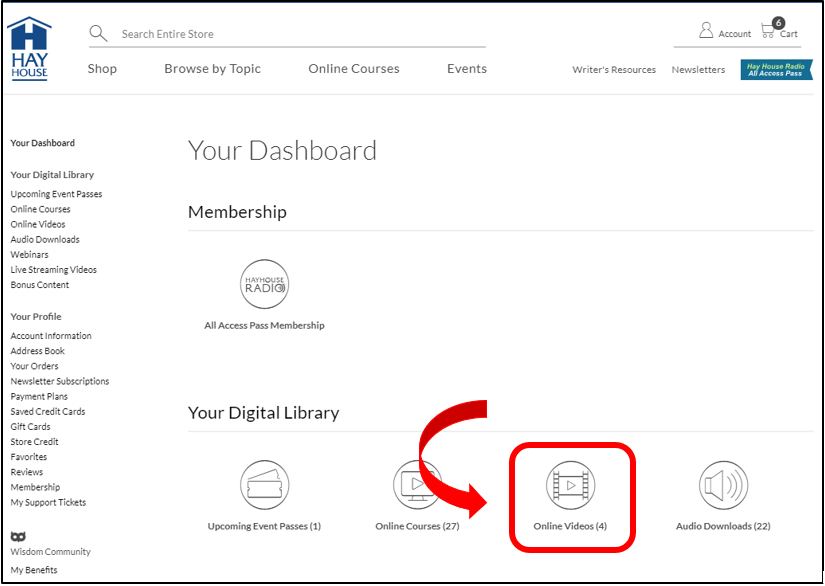Open the Online Courses monitor icon
The height and width of the screenshot is (586, 825).
(x=416, y=485)
